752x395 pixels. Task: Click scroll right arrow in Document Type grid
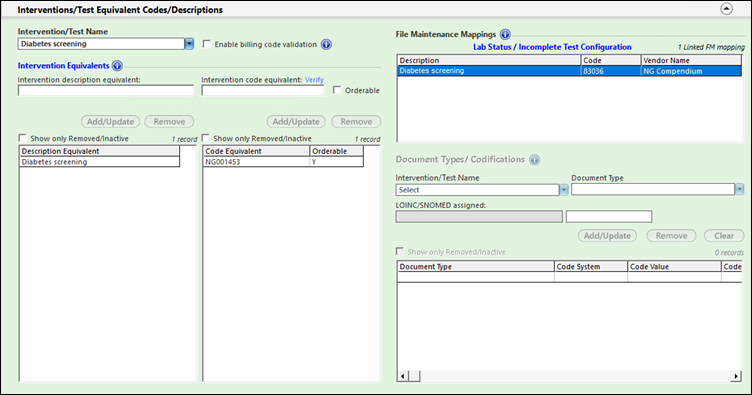tap(736, 376)
